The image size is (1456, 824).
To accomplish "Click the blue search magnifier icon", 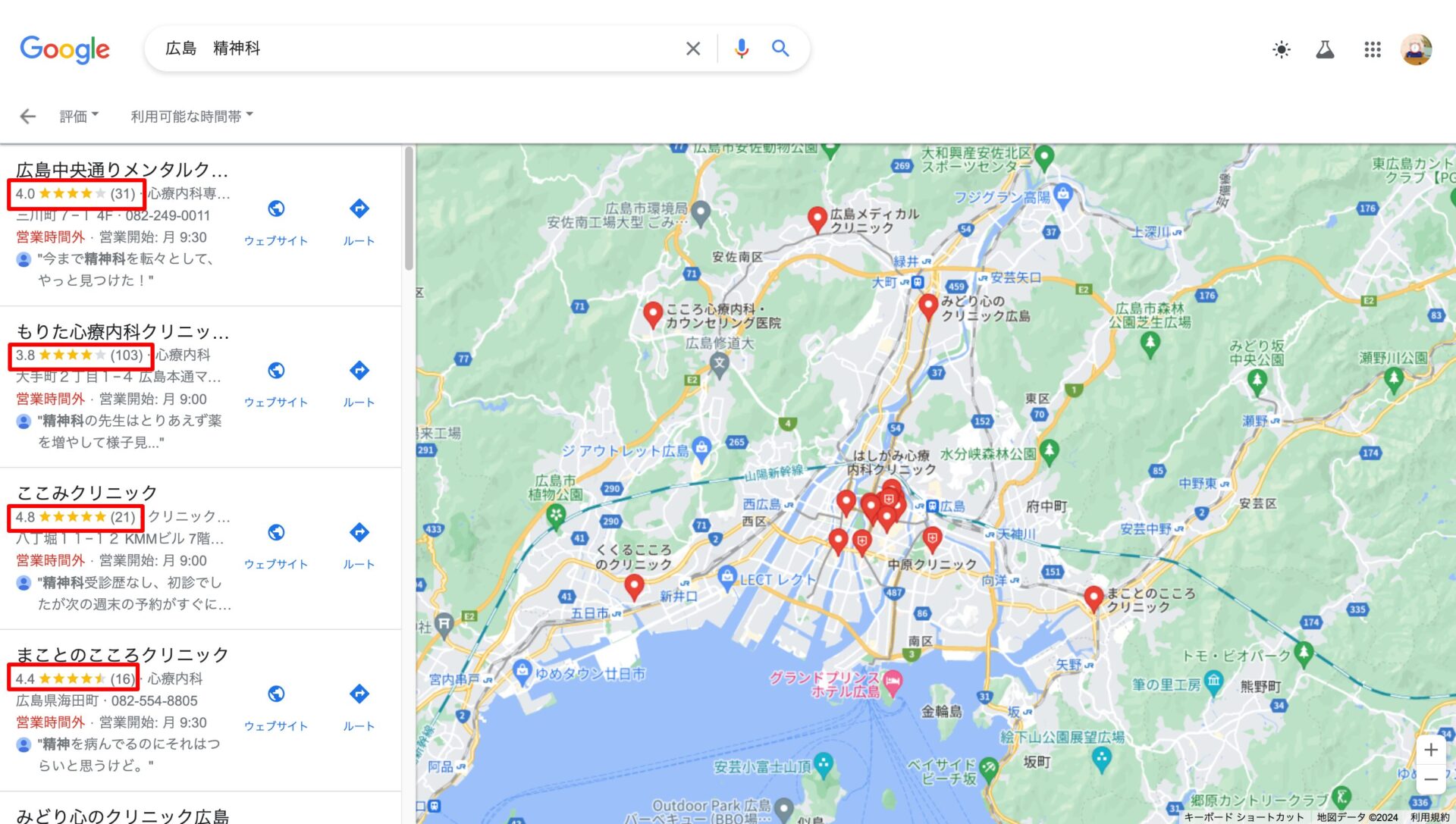I will [780, 49].
